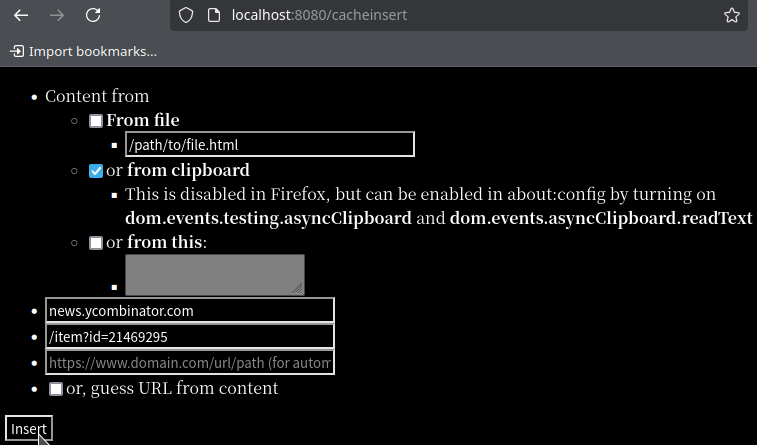Enable the From file checkbox
Screen dimensions: 757x445
(x=96, y=121)
